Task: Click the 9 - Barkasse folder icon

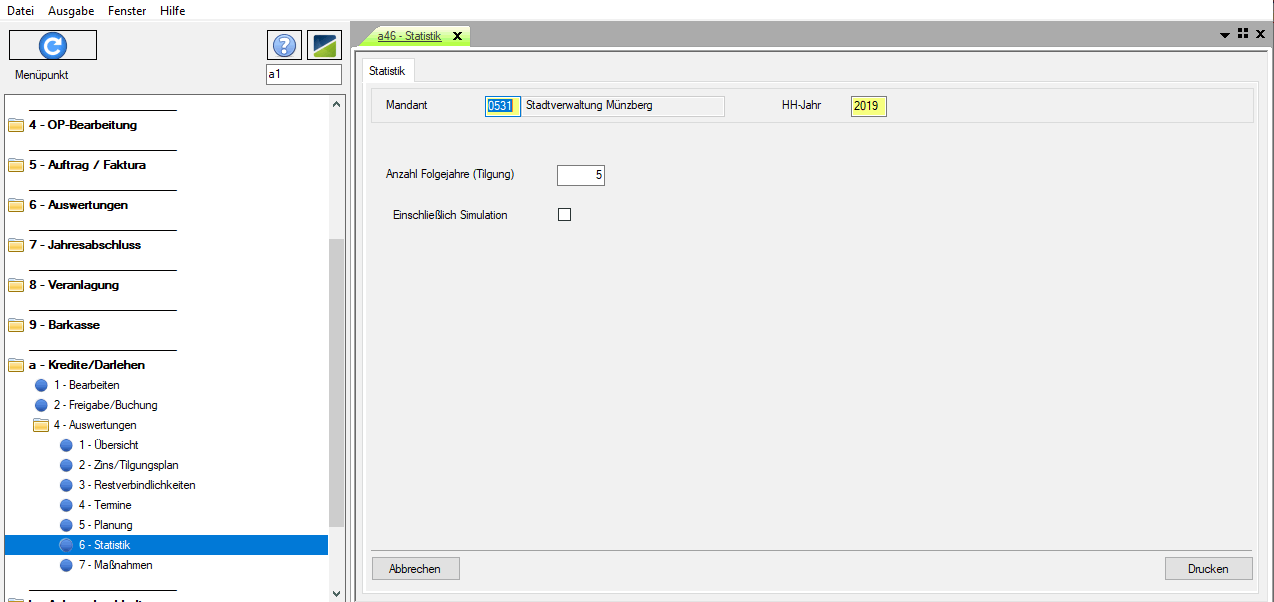Action: click(15, 325)
